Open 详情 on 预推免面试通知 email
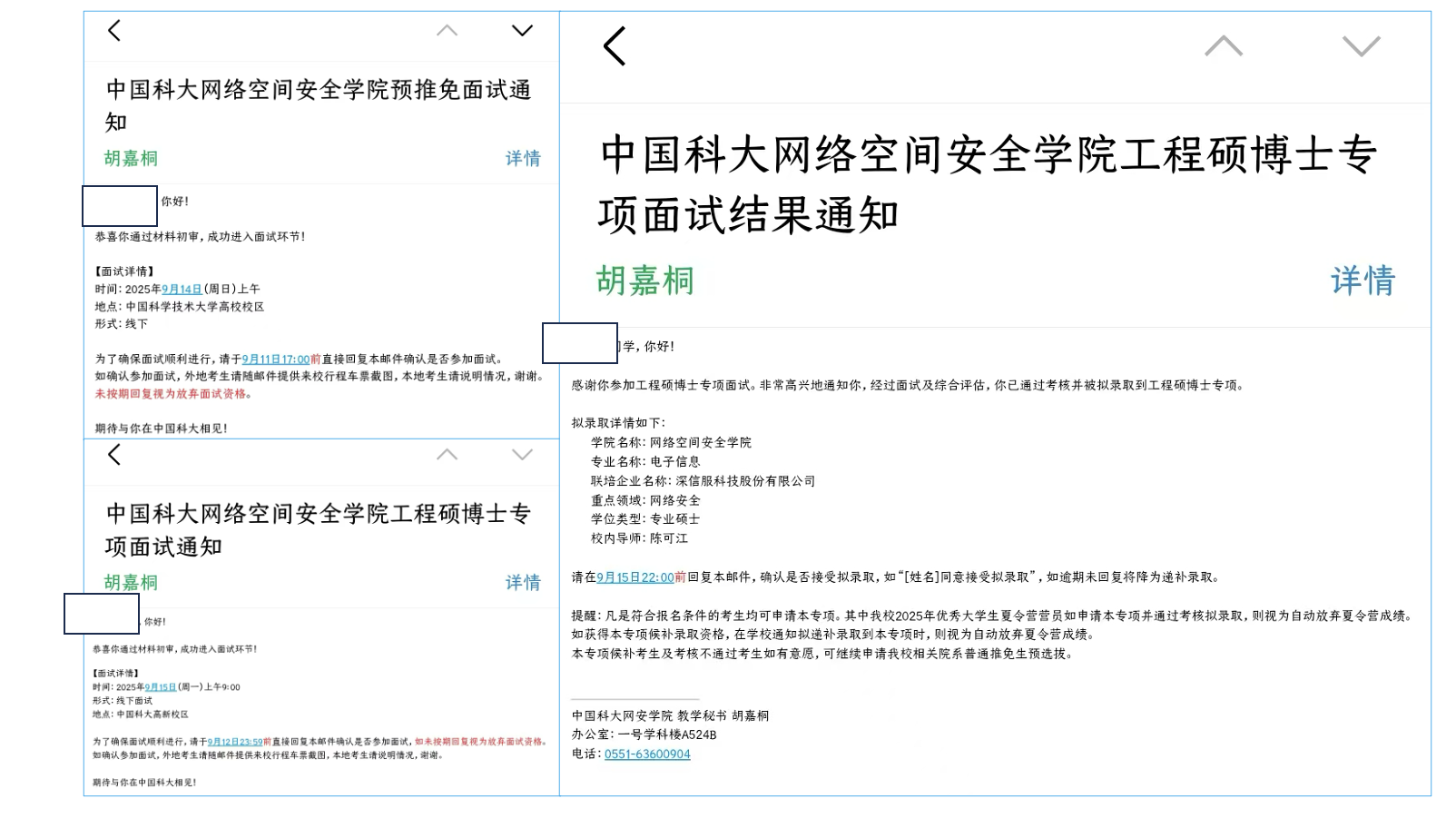 point(522,158)
